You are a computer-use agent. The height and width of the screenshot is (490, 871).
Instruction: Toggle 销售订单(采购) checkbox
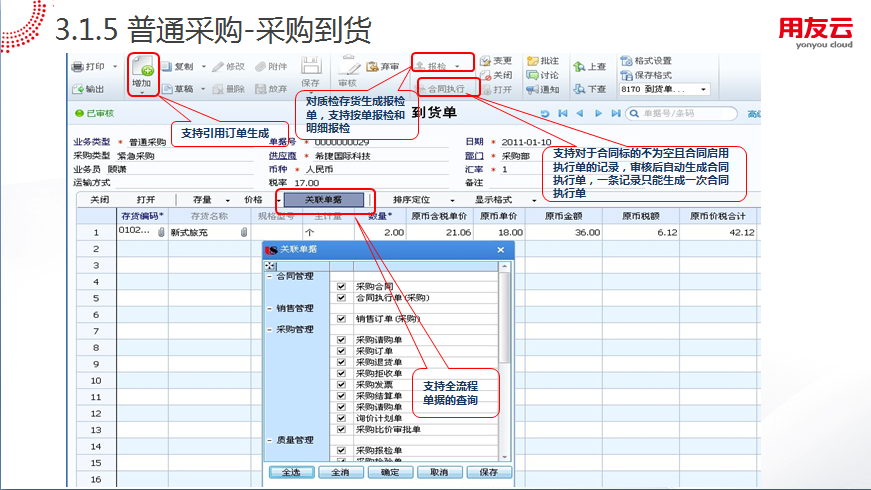click(341, 319)
